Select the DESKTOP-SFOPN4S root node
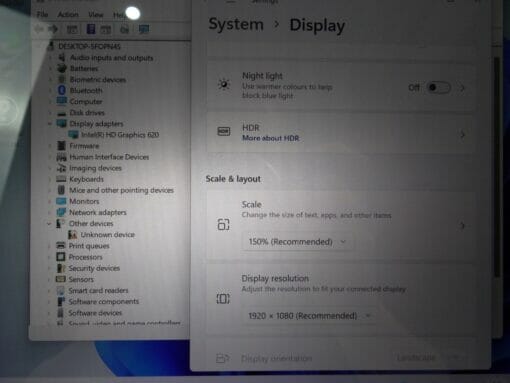The height and width of the screenshot is (383, 510). pyautogui.click(x=89, y=46)
